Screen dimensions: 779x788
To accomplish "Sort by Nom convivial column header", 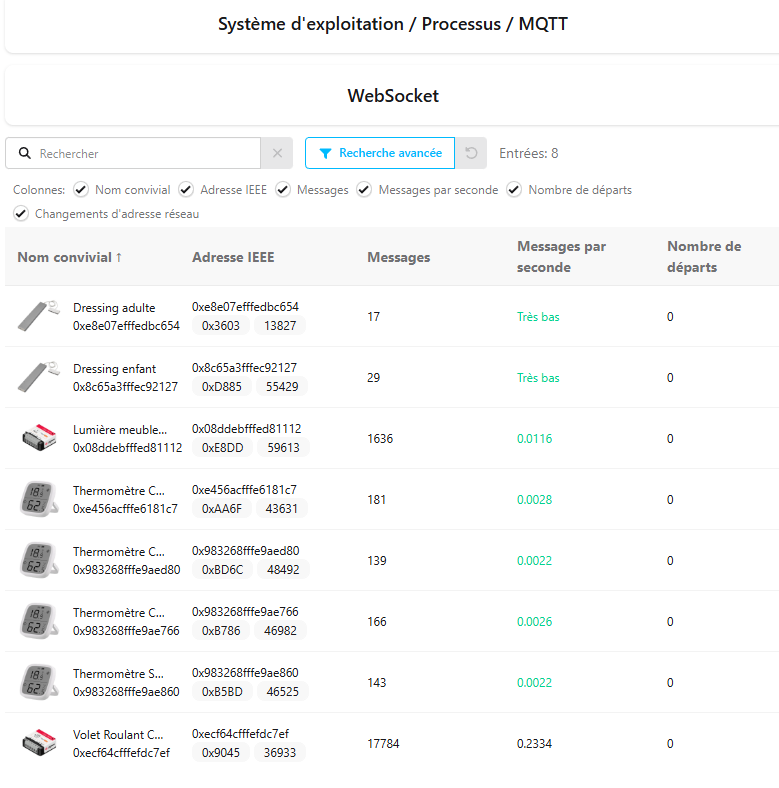I will [70, 257].
